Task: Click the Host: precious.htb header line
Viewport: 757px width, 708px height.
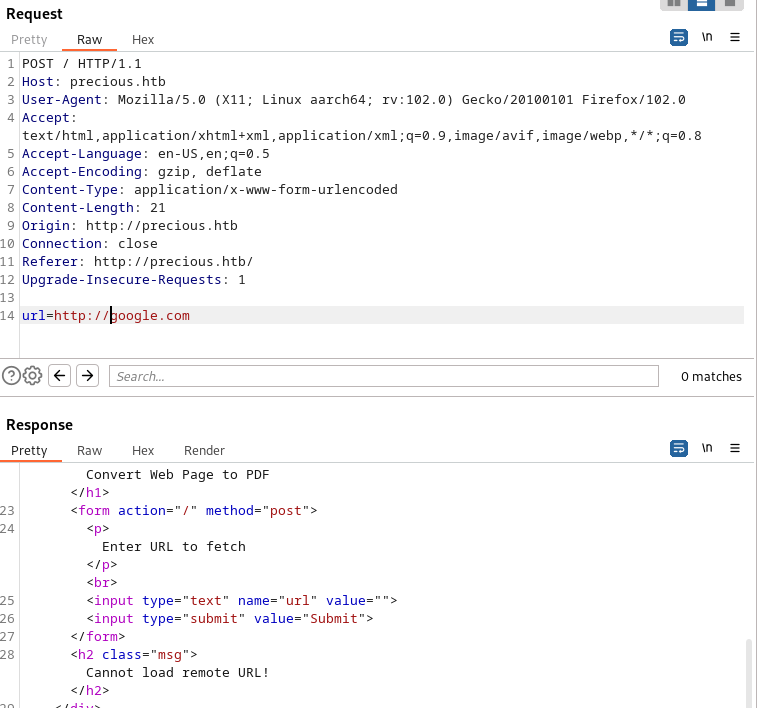Action: tap(94, 82)
